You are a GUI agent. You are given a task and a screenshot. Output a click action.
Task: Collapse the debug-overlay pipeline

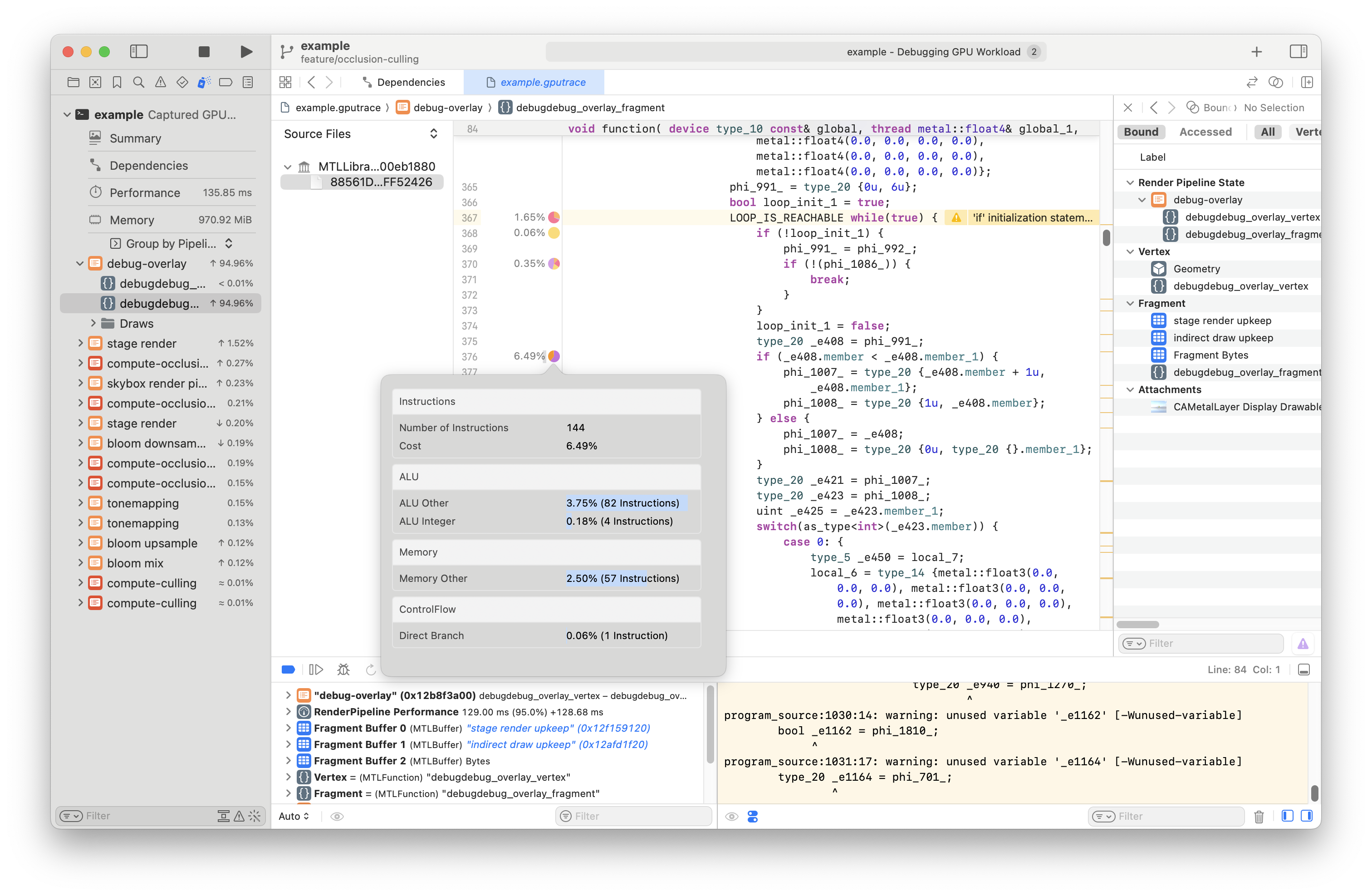click(79, 264)
